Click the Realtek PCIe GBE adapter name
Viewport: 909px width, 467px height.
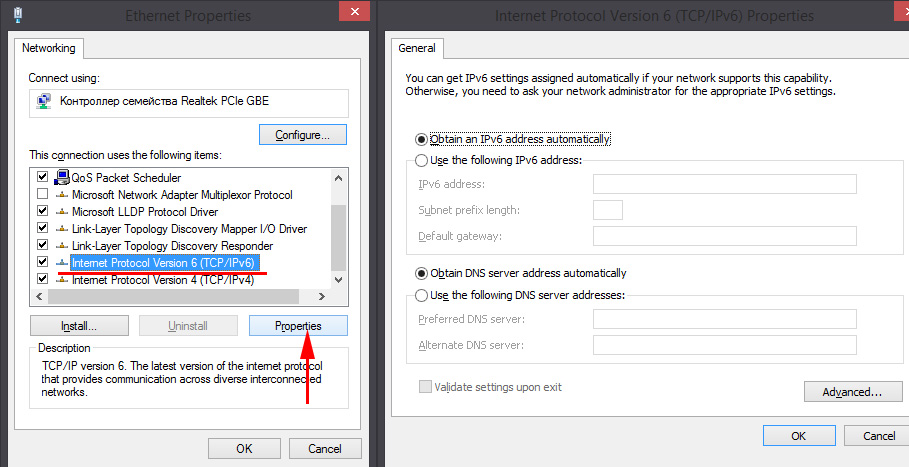[165, 101]
